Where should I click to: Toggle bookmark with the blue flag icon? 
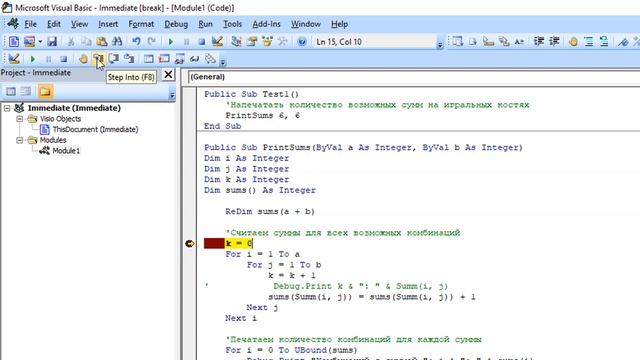[623, 41]
